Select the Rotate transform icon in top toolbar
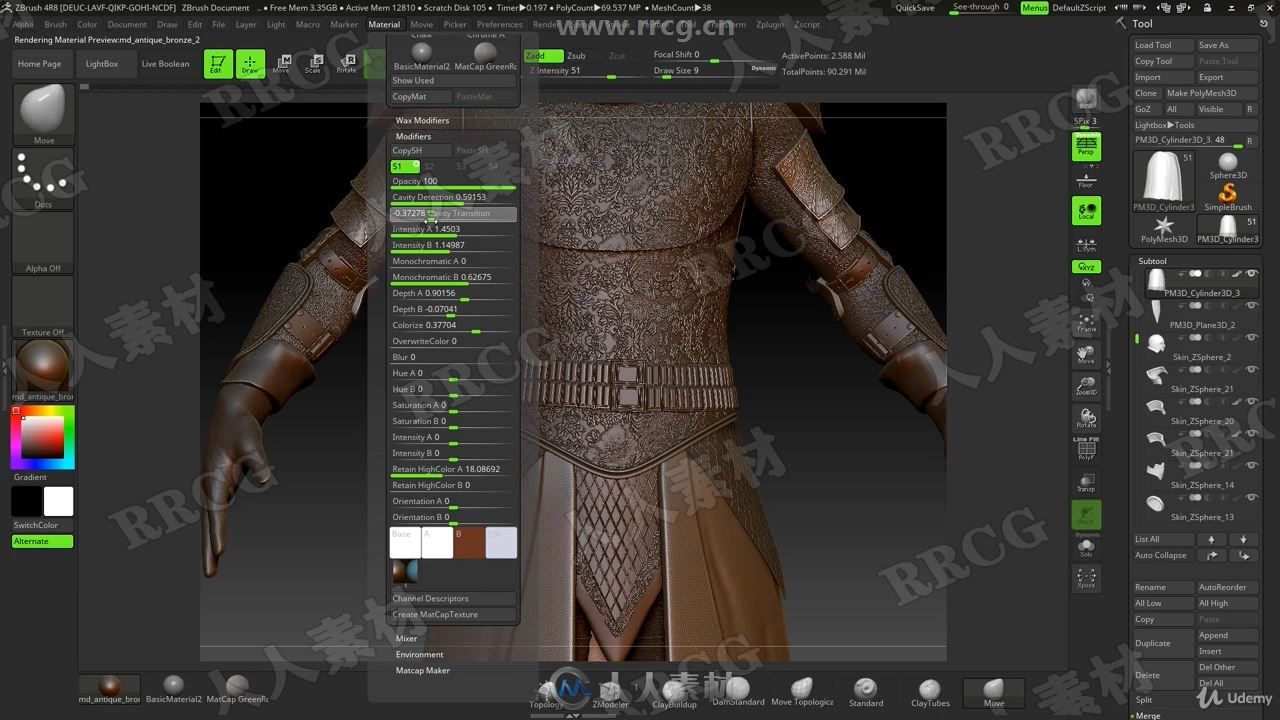 [x=346, y=64]
